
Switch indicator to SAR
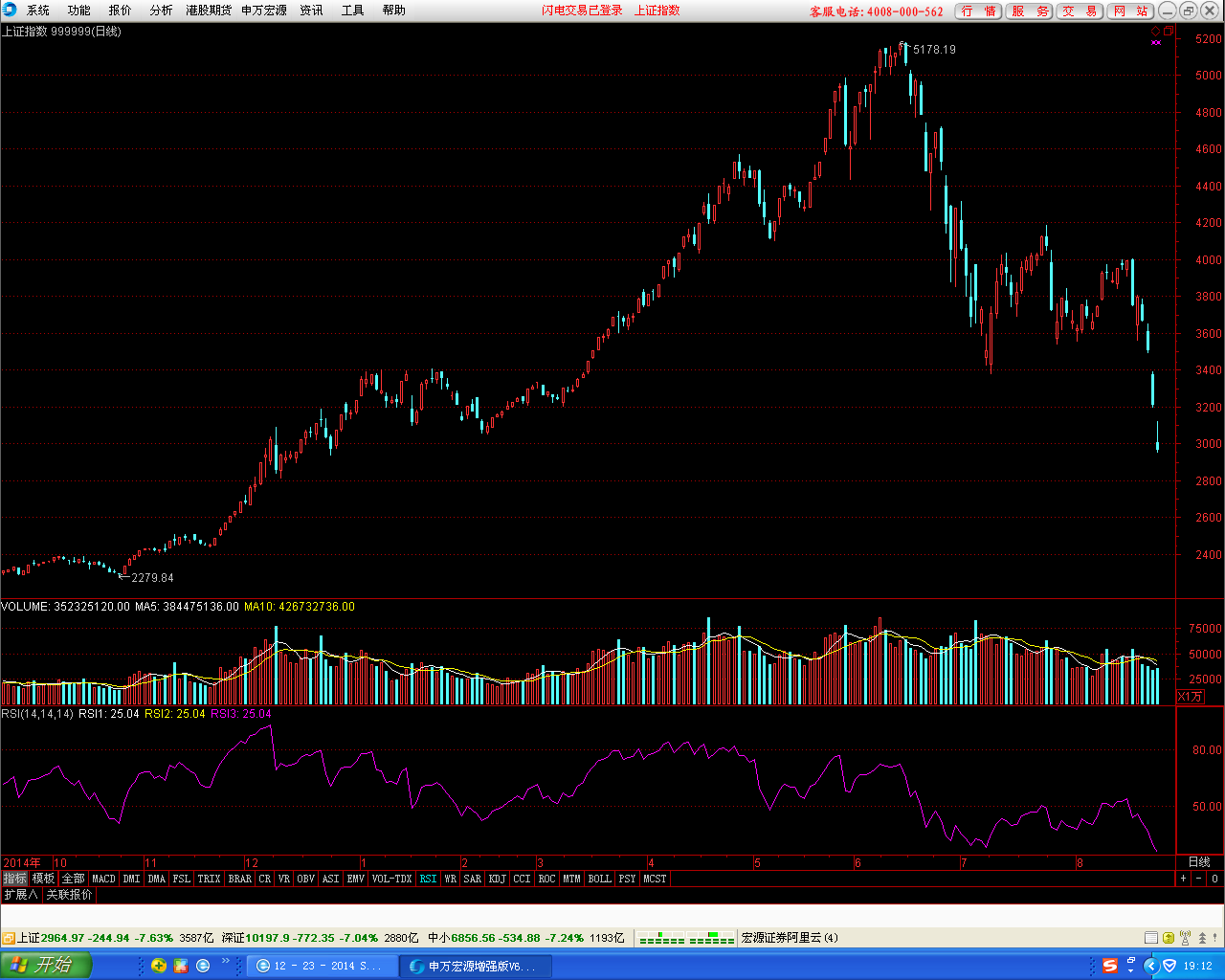click(x=473, y=879)
